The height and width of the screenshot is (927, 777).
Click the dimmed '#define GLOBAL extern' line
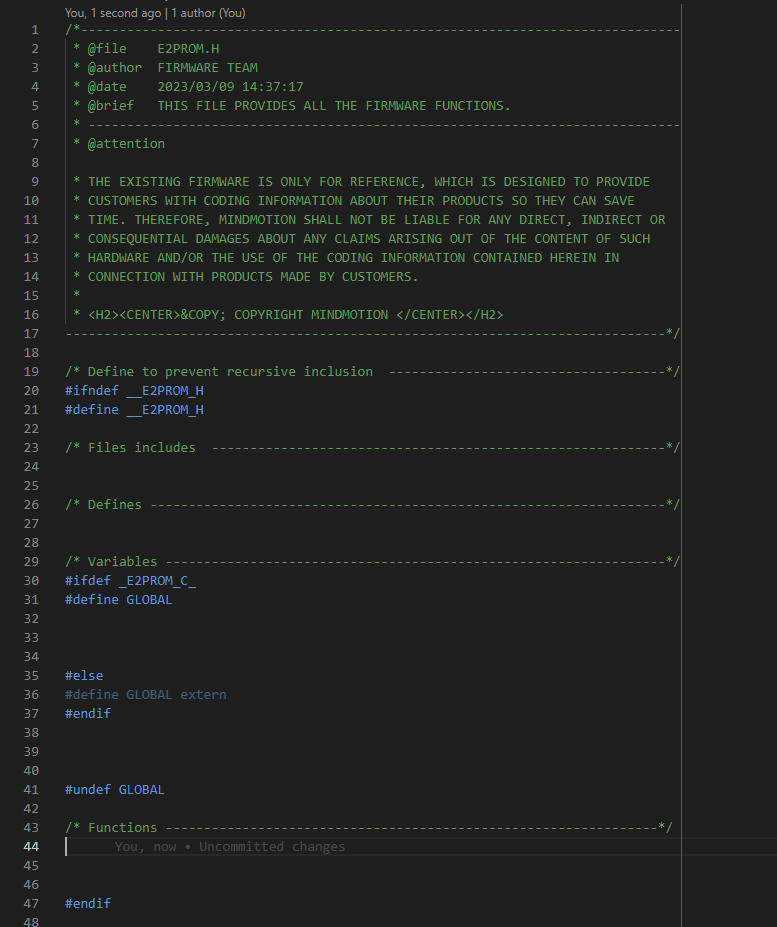[146, 695]
